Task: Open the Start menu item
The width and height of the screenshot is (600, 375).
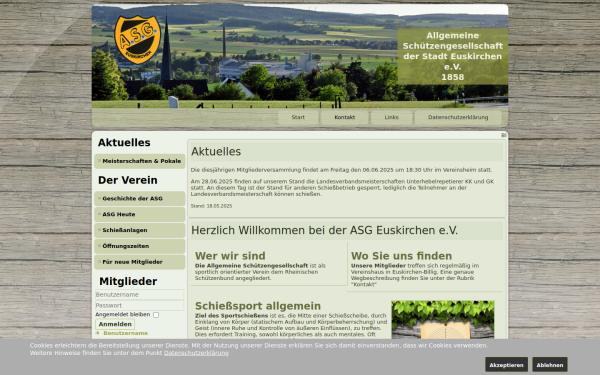Action: (x=298, y=117)
